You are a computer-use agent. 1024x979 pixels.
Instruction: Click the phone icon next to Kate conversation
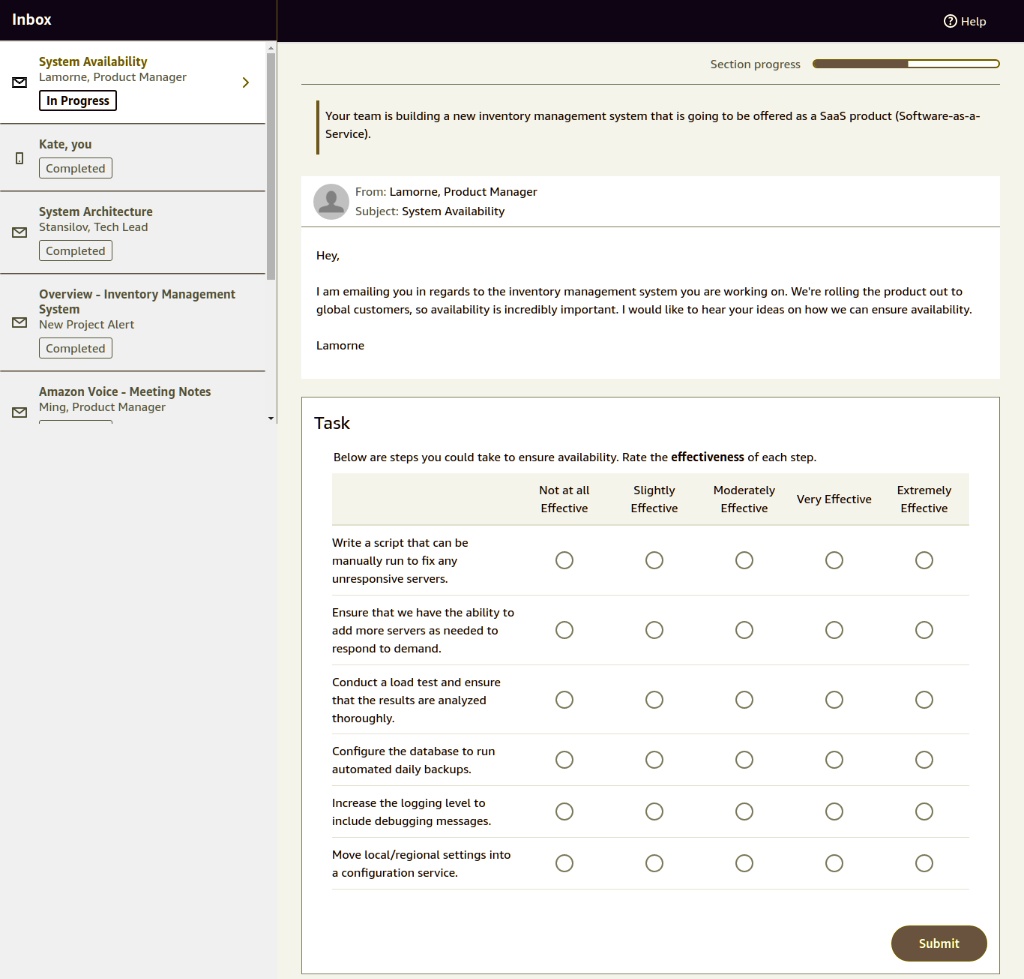(17, 157)
